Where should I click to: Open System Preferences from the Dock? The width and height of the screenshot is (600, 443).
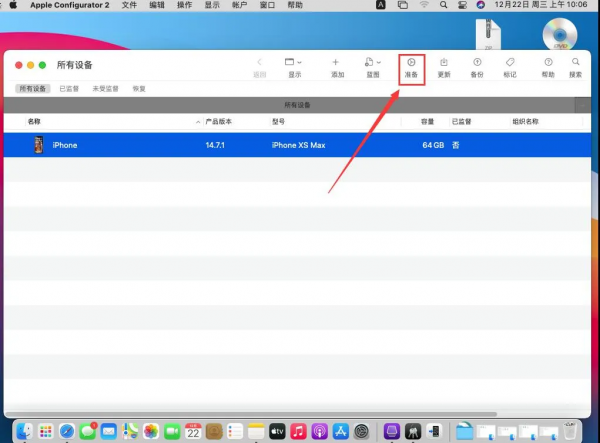point(362,432)
